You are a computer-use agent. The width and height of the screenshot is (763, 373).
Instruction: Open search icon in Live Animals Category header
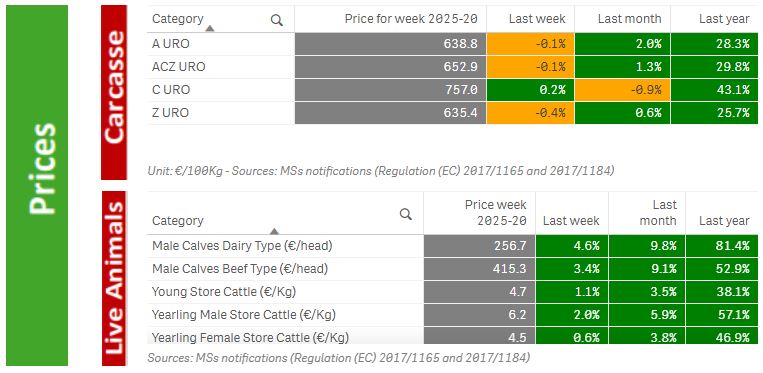click(405, 214)
